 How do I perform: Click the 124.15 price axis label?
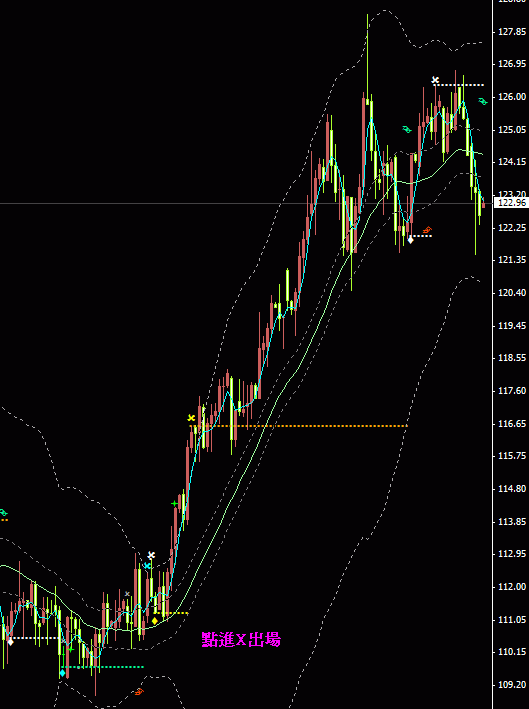tap(512, 162)
